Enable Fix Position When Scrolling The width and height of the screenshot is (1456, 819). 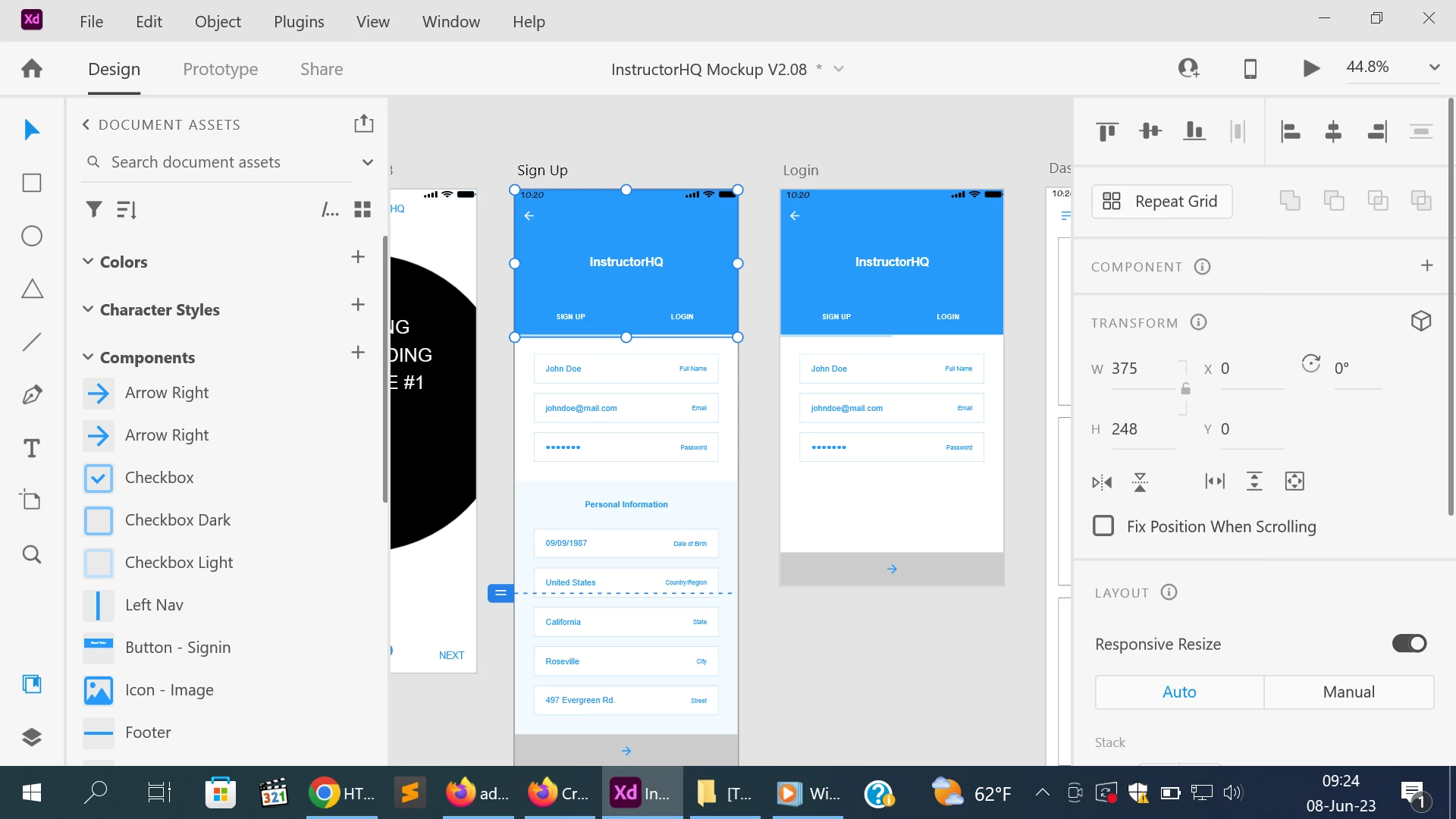tap(1103, 526)
